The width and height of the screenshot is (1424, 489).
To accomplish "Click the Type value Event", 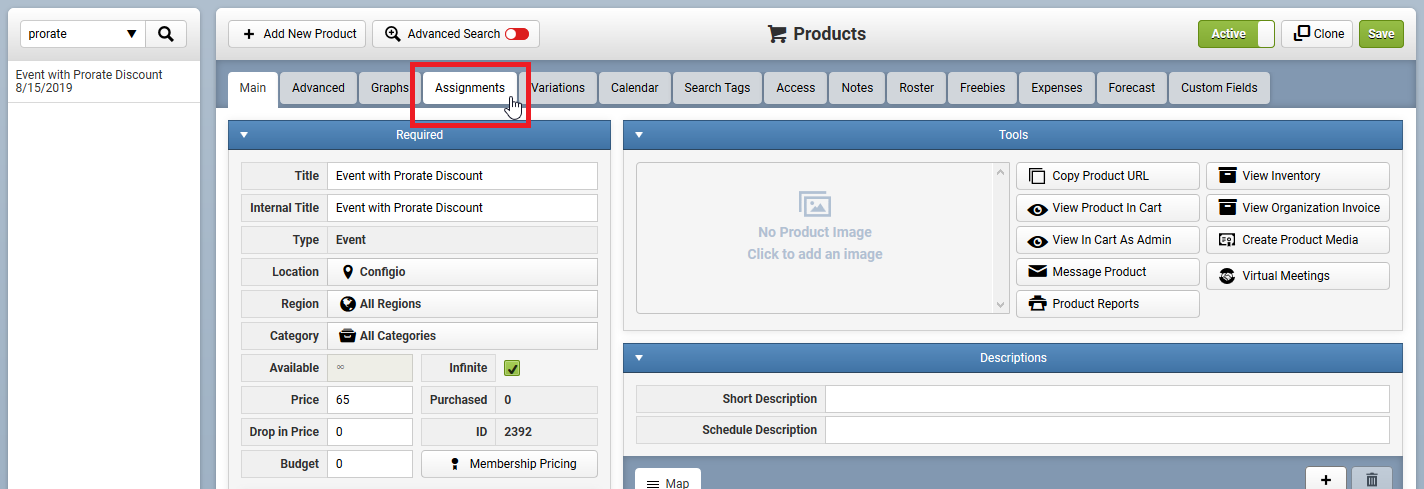I will tap(351, 240).
